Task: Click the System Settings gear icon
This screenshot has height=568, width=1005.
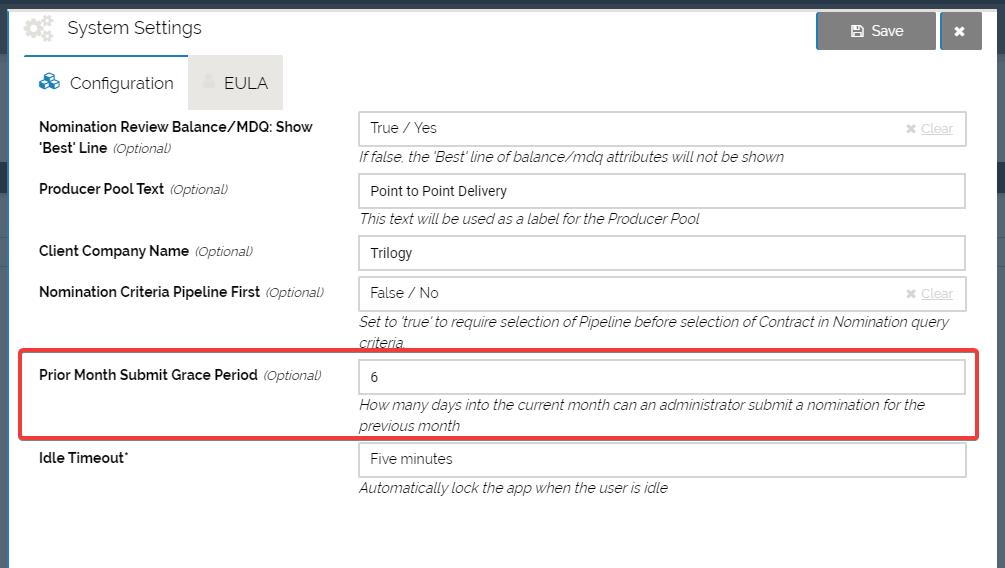Action: 39,29
